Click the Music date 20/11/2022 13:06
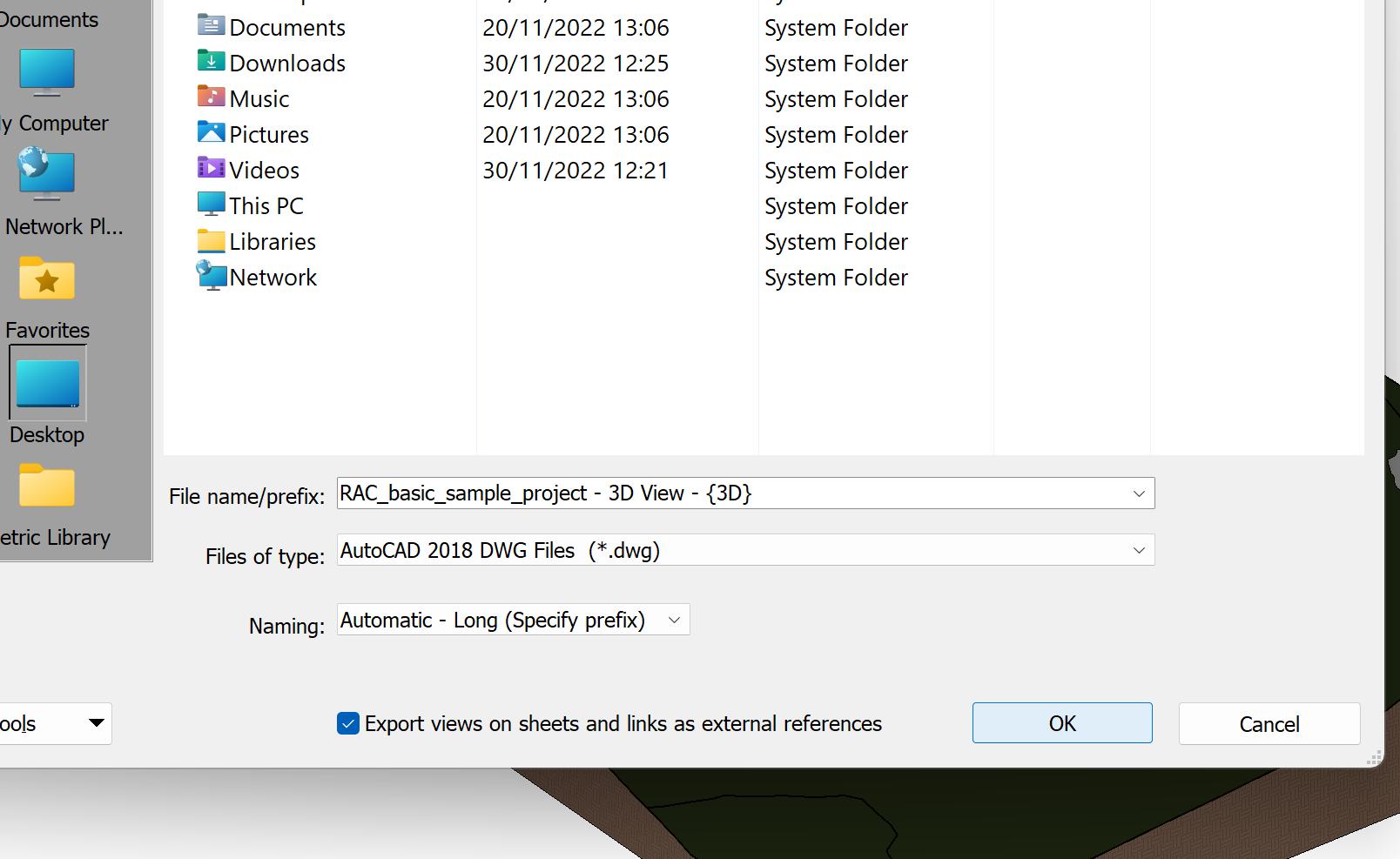1400x859 pixels. click(x=575, y=98)
